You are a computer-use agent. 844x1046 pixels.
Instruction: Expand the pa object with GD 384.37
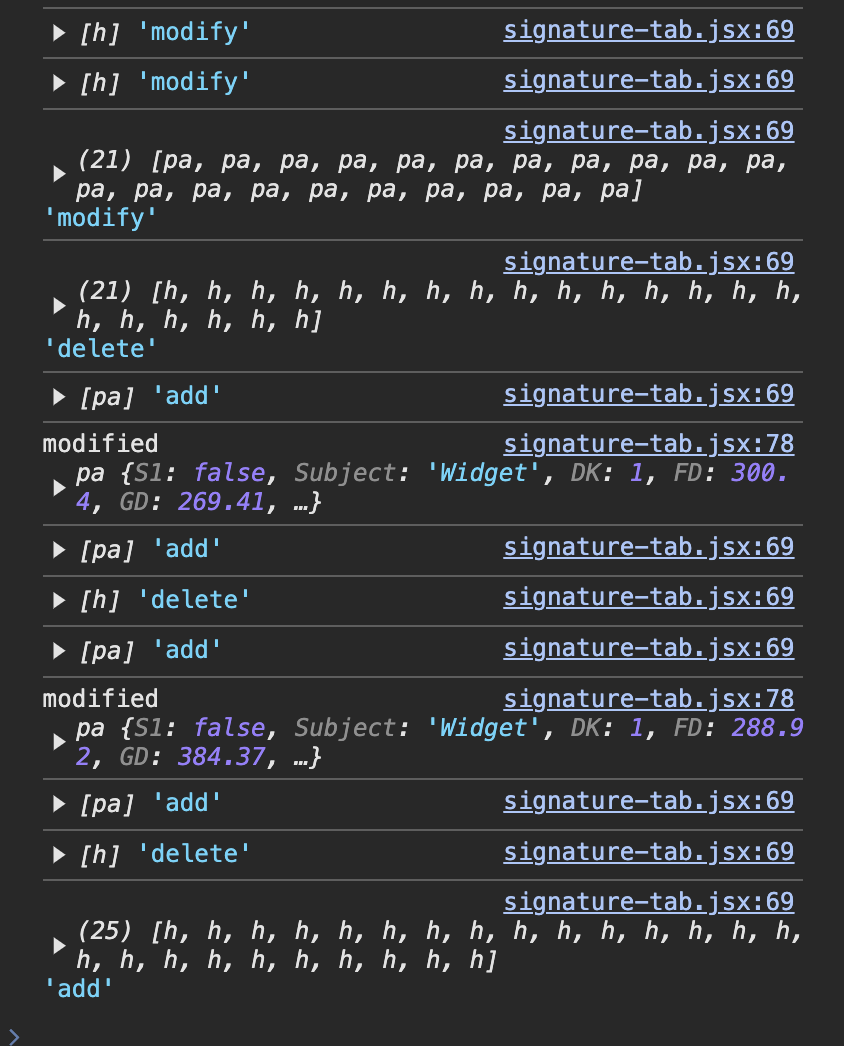(x=59, y=742)
